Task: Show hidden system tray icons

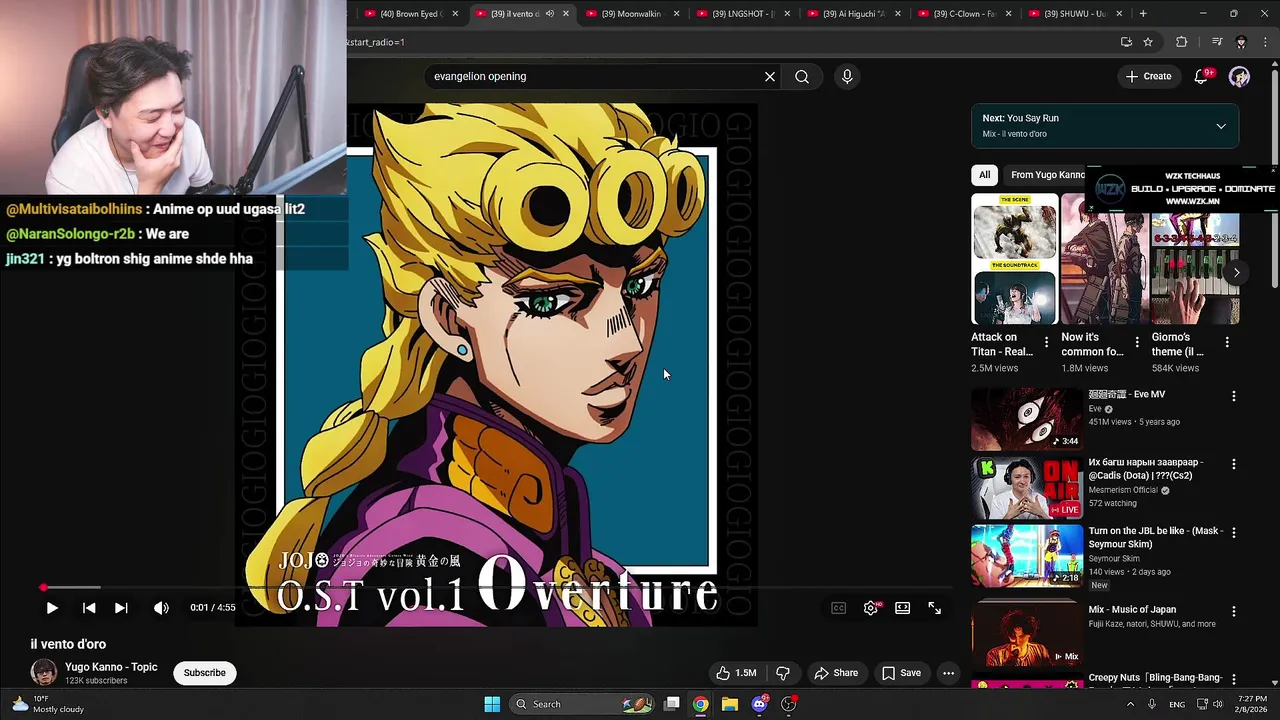Action: (x=1130, y=704)
